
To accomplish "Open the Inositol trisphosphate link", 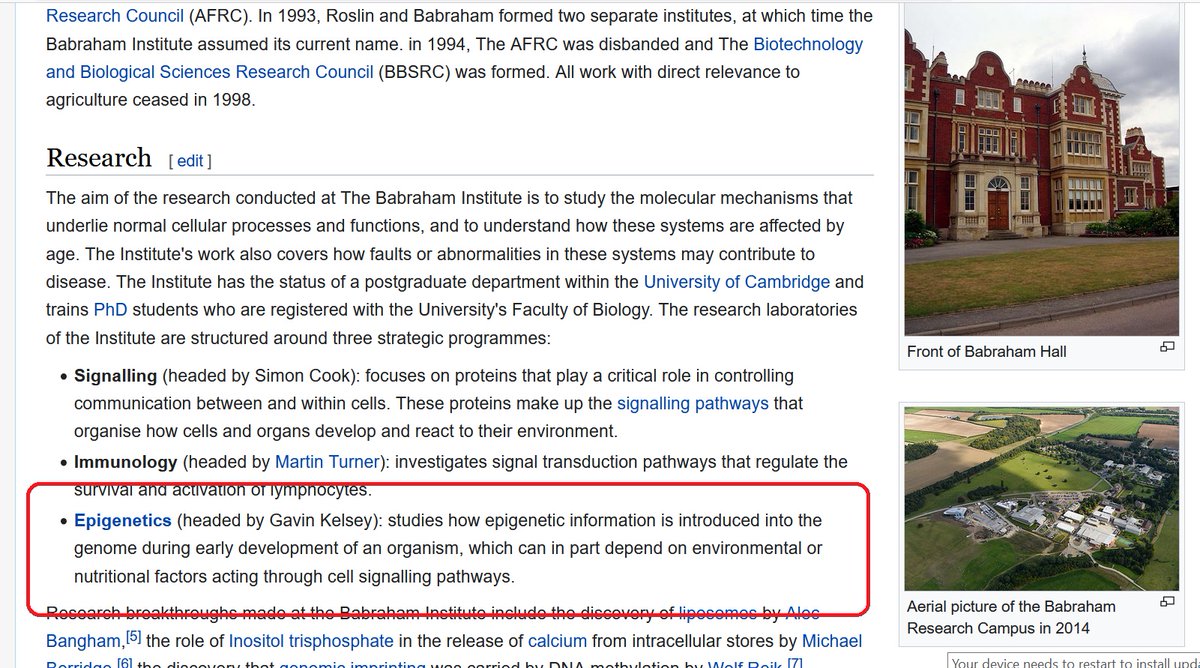I will tap(311, 641).
